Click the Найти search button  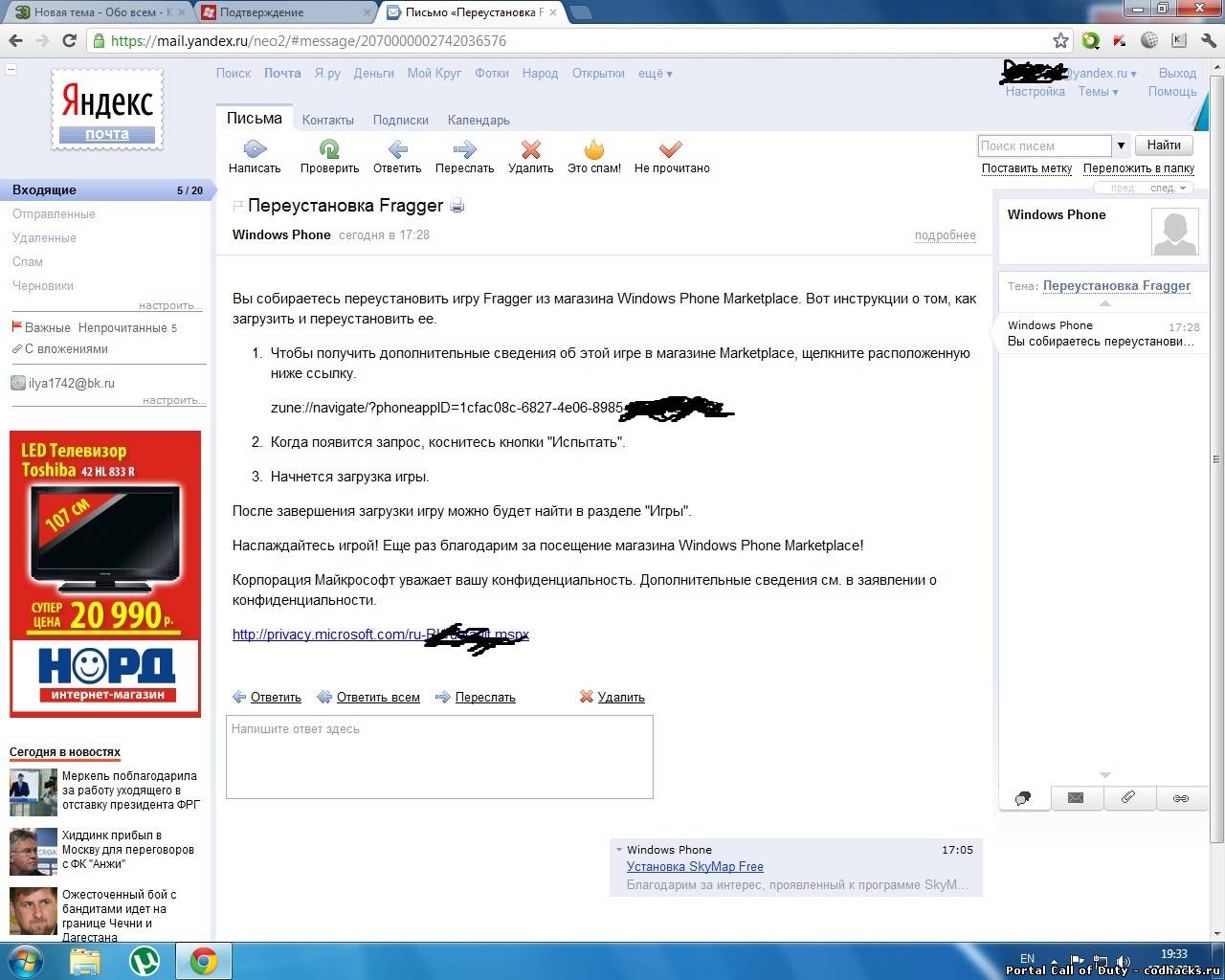tap(1164, 145)
